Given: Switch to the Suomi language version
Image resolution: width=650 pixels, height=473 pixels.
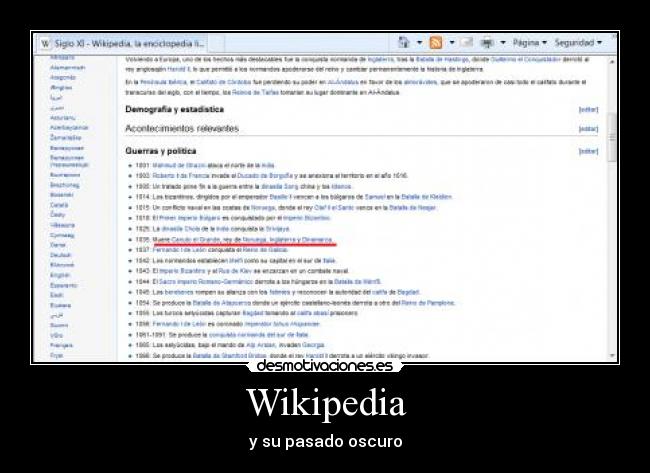Looking at the screenshot, I should click(59, 325).
